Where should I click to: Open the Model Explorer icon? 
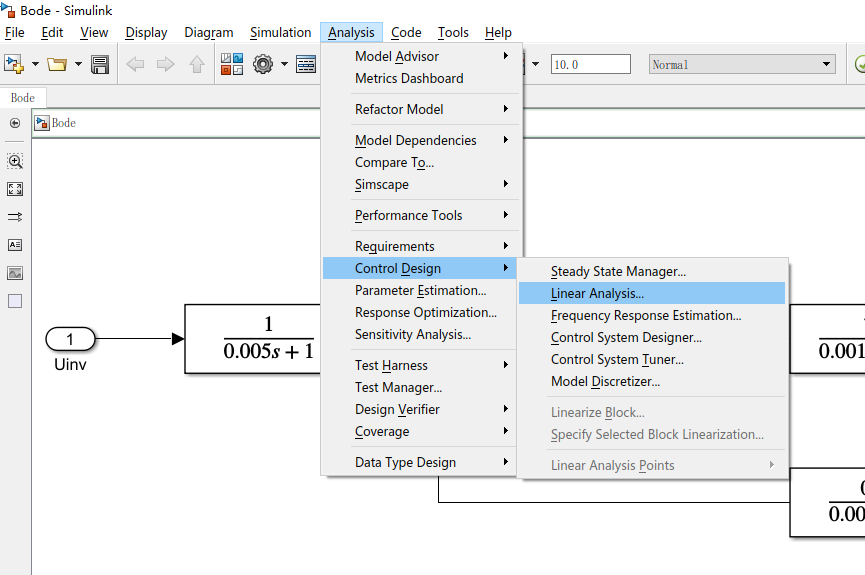pos(306,64)
